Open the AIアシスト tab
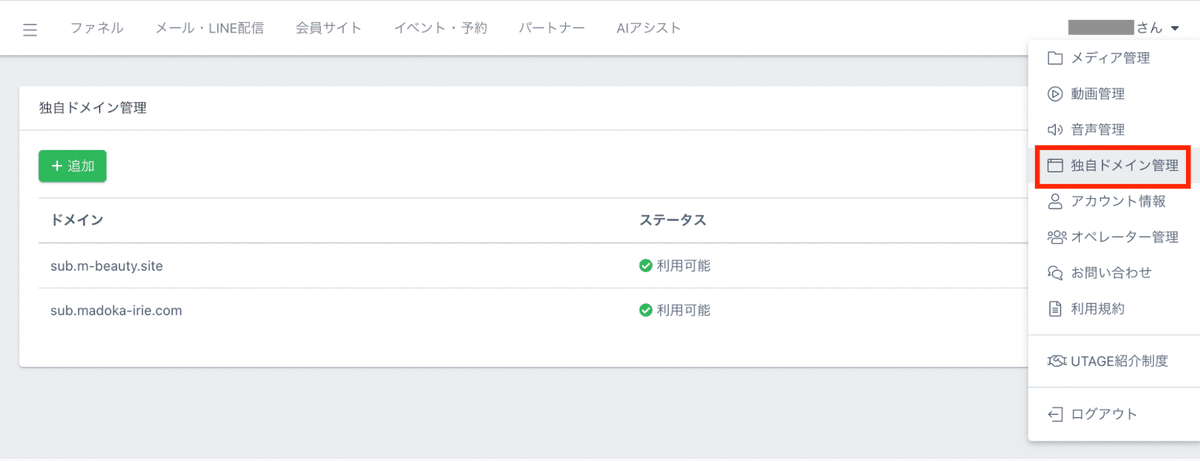The width and height of the screenshot is (1200, 461). click(x=649, y=28)
